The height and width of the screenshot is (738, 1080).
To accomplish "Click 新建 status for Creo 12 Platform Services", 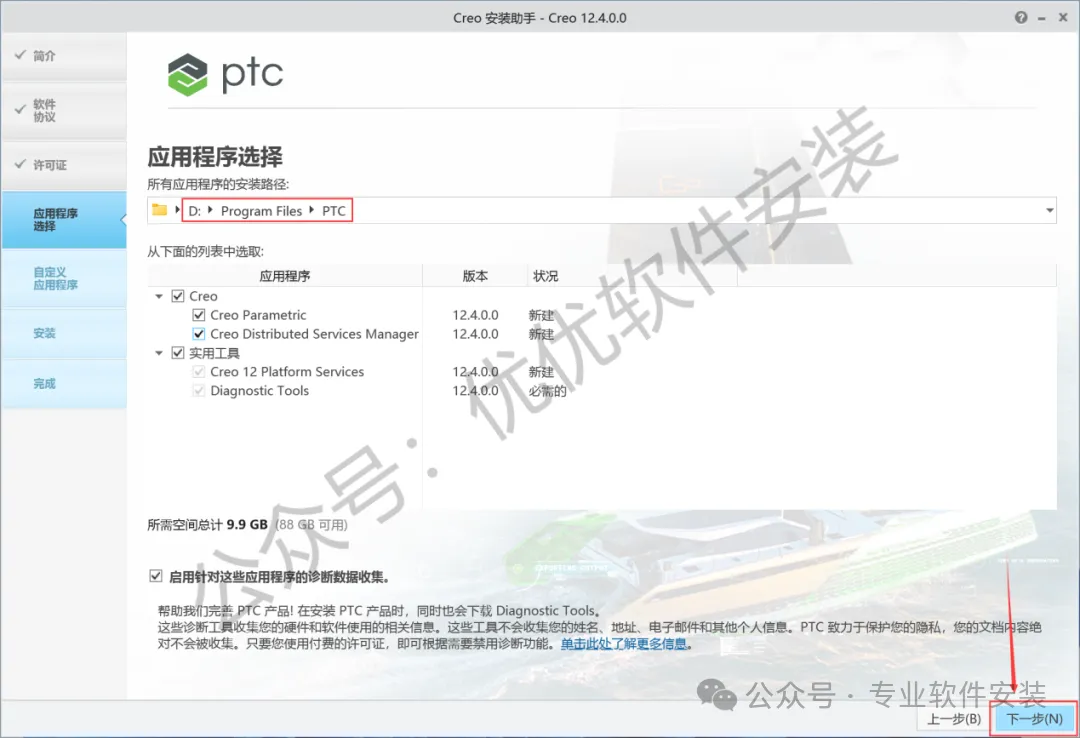I will (x=541, y=371).
